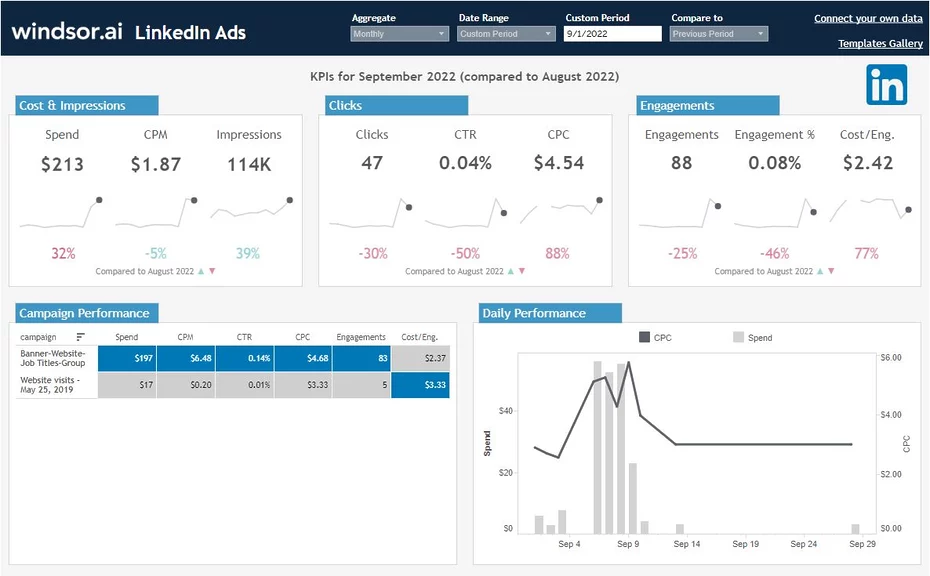930x576 pixels.
Task: Click the $17 spend cell
Action: 127,385
